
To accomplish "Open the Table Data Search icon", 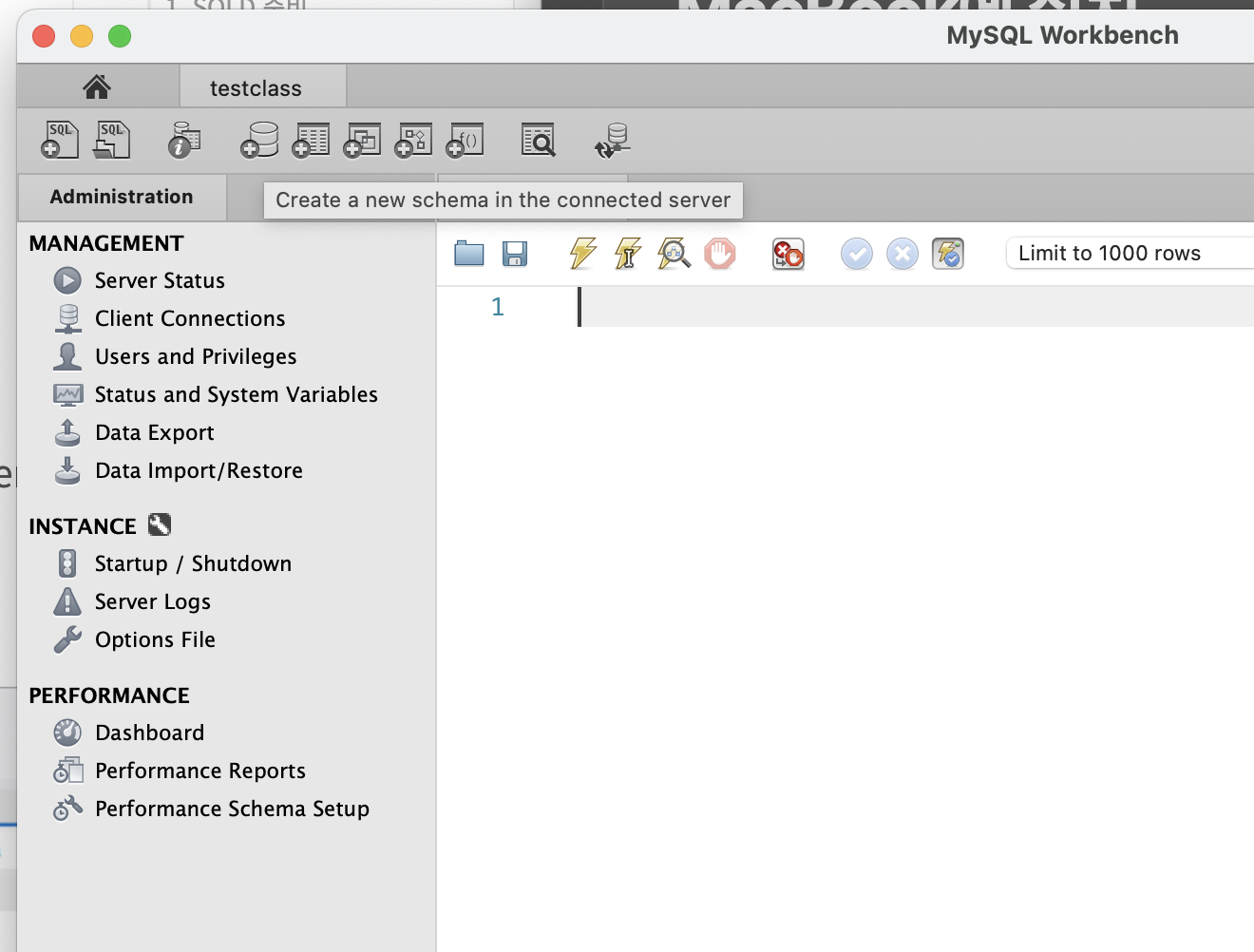I will 539,139.
